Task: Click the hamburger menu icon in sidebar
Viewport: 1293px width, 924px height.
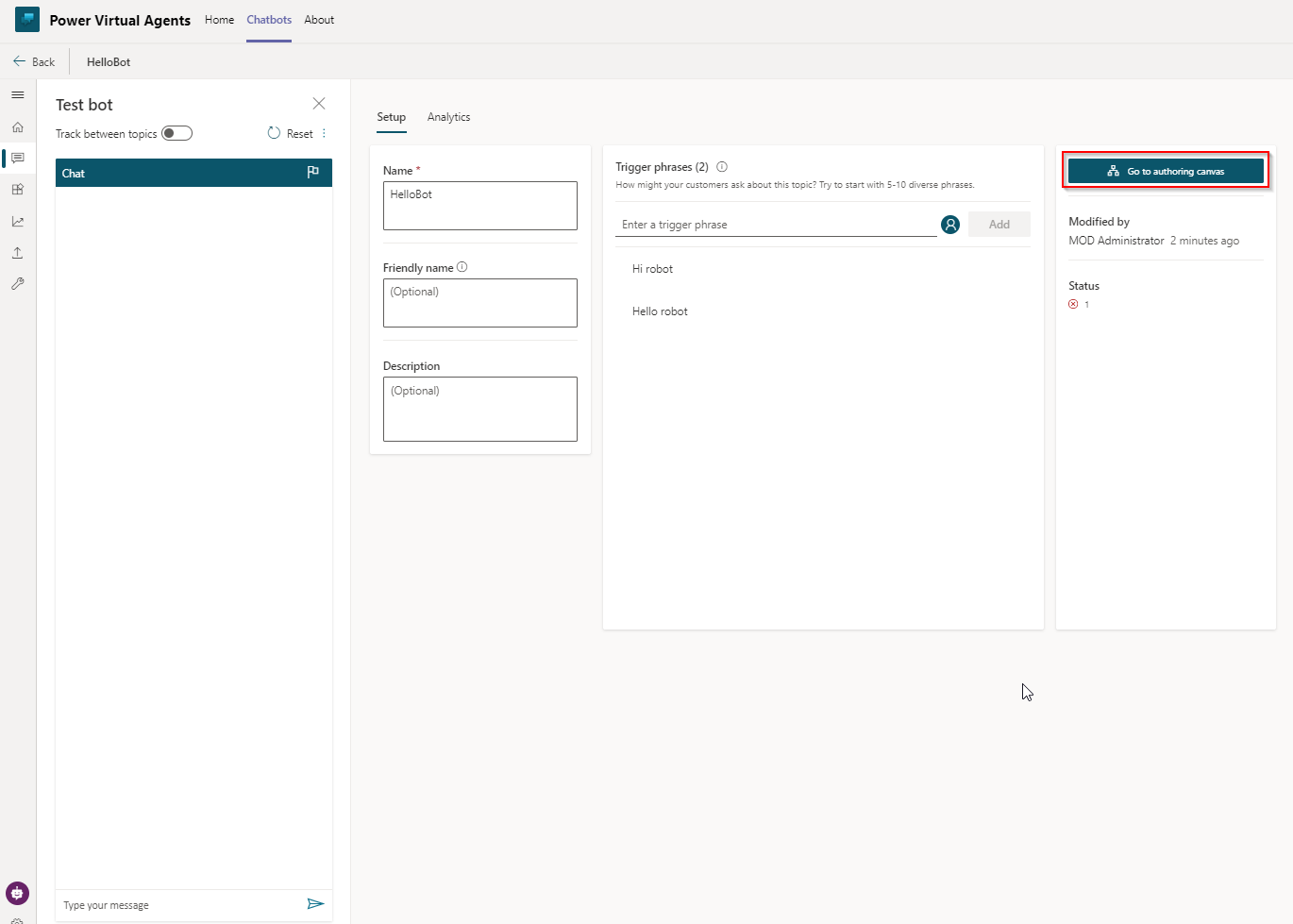Action: 17,95
